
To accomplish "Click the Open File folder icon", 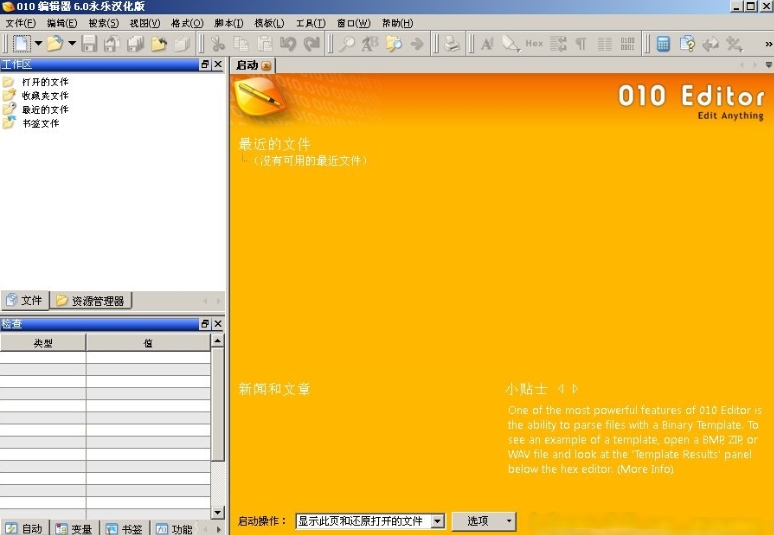I will point(55,43).
